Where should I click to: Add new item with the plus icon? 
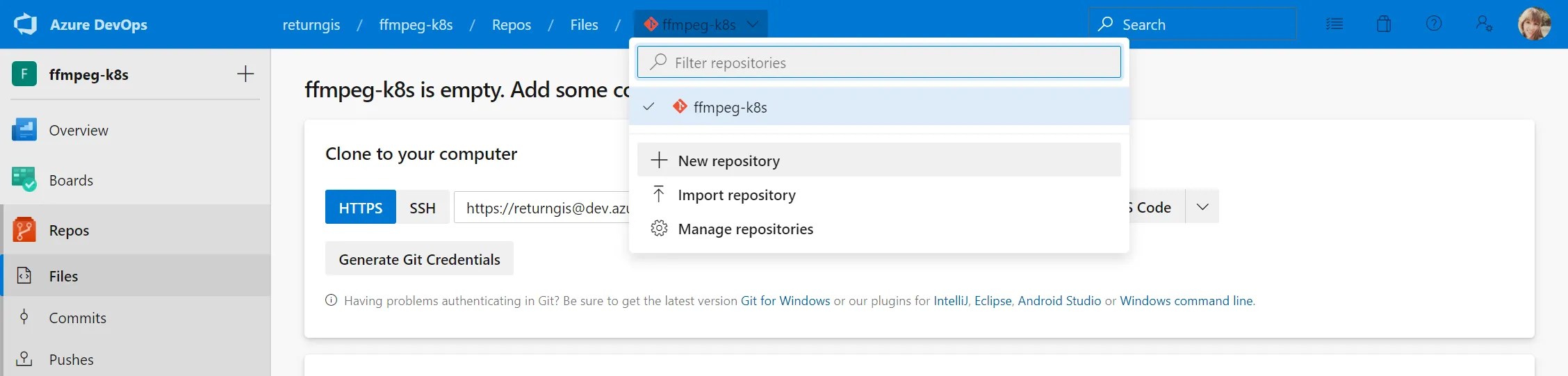pyautogui.click(x=245, y=74)
